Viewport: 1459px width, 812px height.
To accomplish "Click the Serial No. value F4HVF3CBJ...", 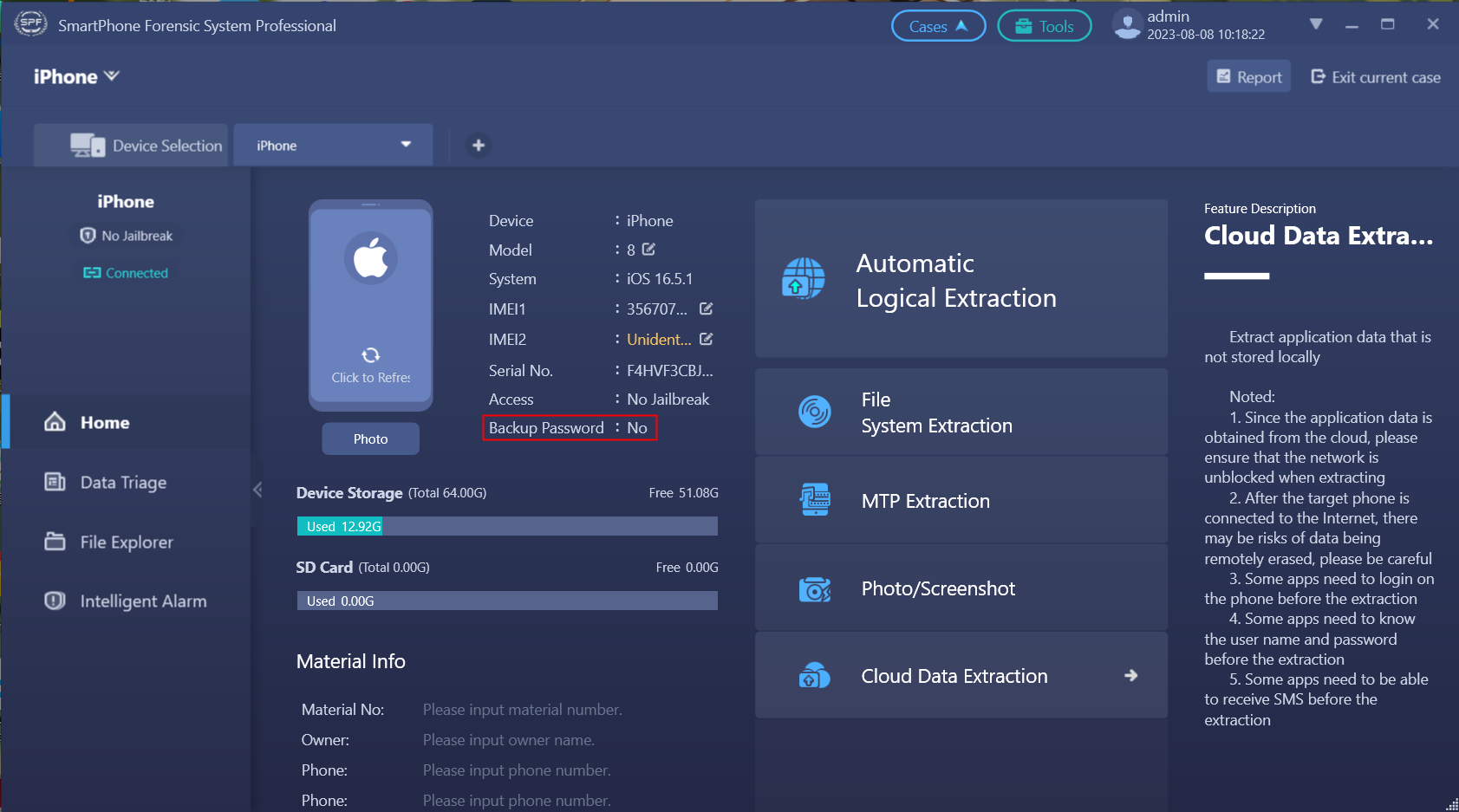I will coord(669,370).
